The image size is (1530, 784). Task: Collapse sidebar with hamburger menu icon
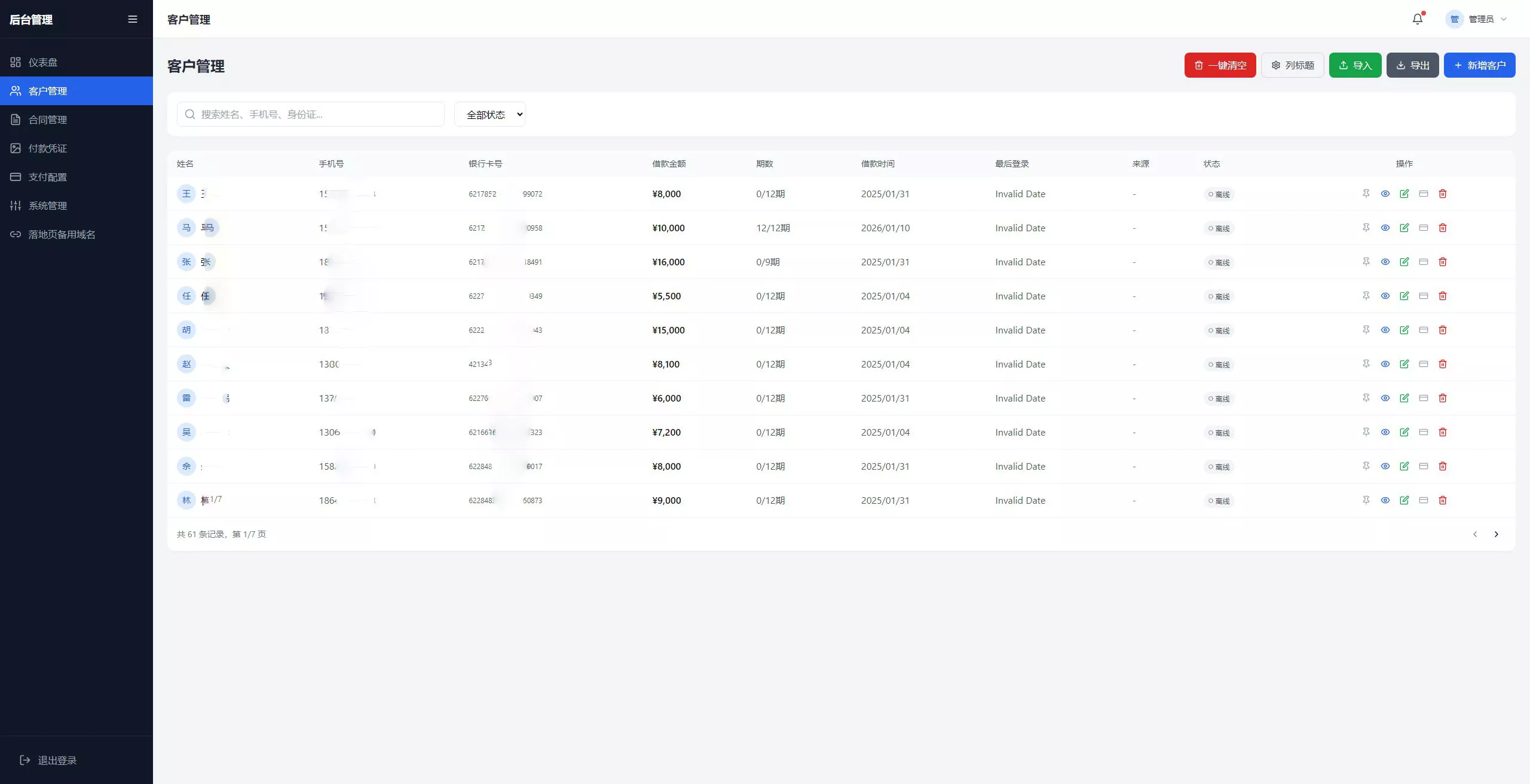point(133,19)
